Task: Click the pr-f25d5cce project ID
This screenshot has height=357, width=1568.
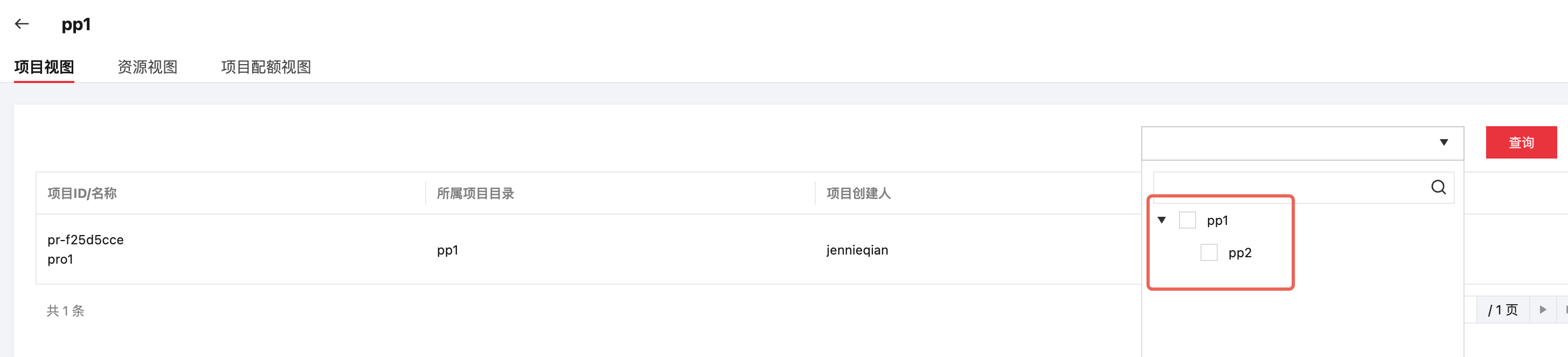Action: (x=85, y=240)
